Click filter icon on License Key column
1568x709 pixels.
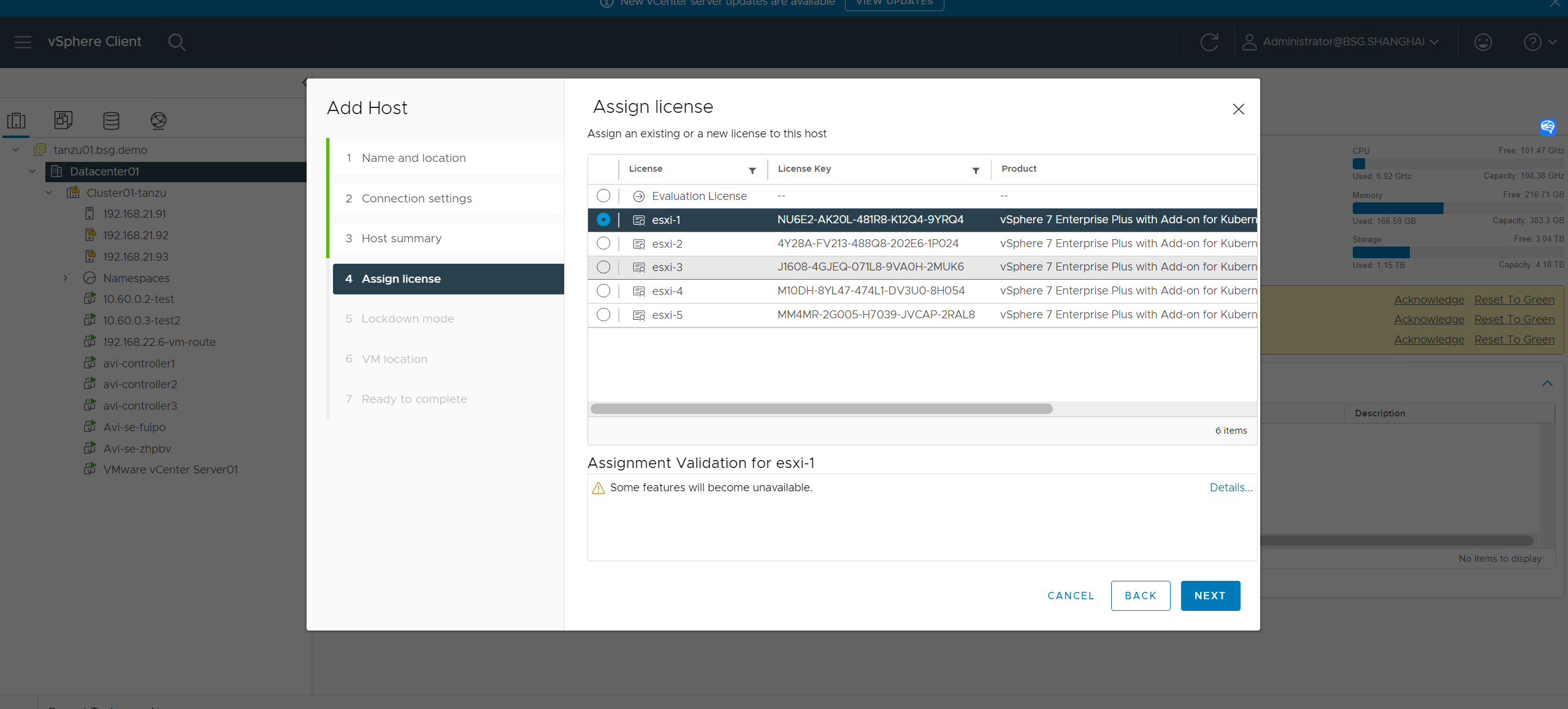pos(976,171)
